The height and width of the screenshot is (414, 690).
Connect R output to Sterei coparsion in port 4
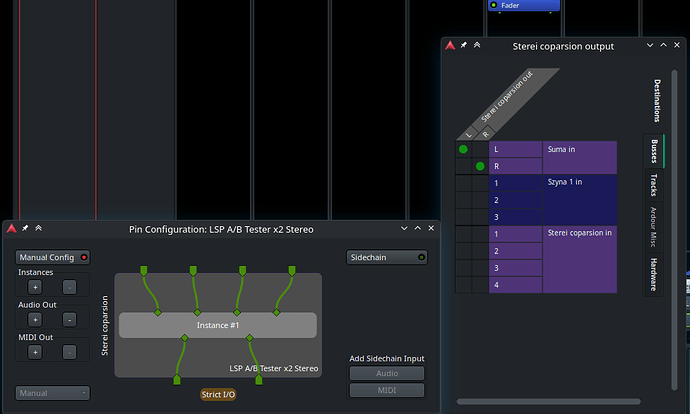pyautogui.click(x=480, y=285)
